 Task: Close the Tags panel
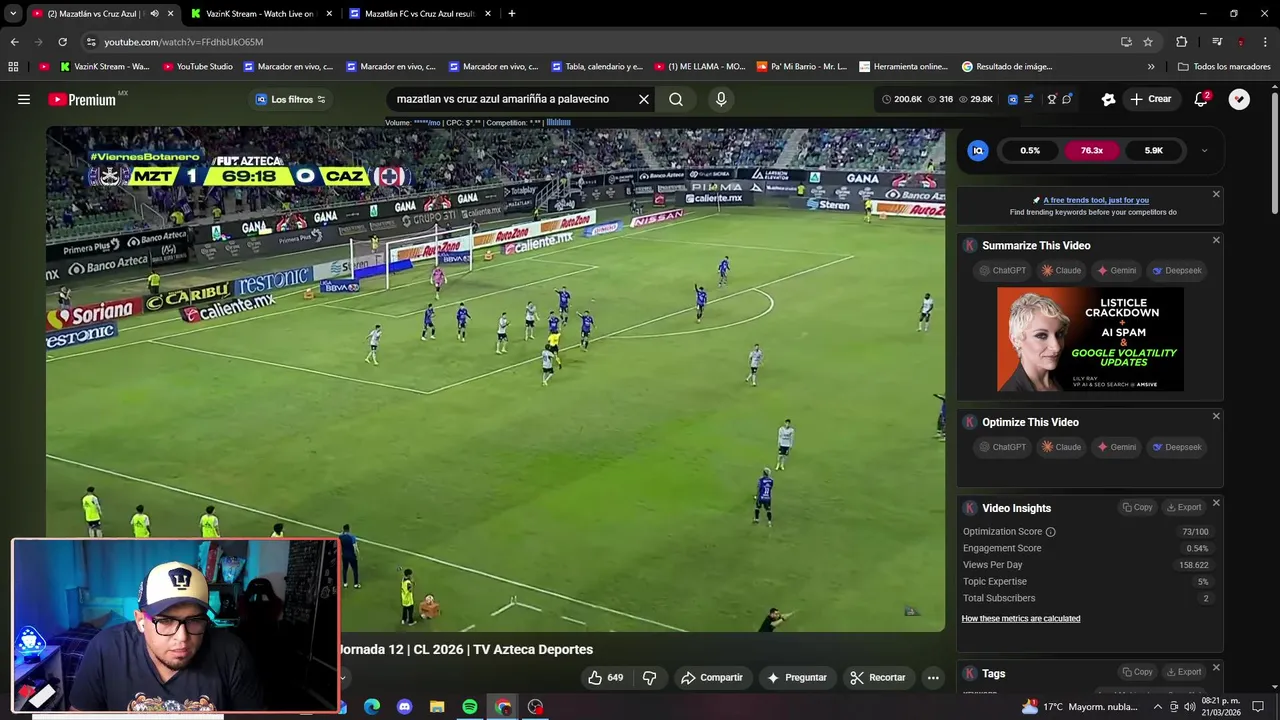click(x=1216, y=667)
